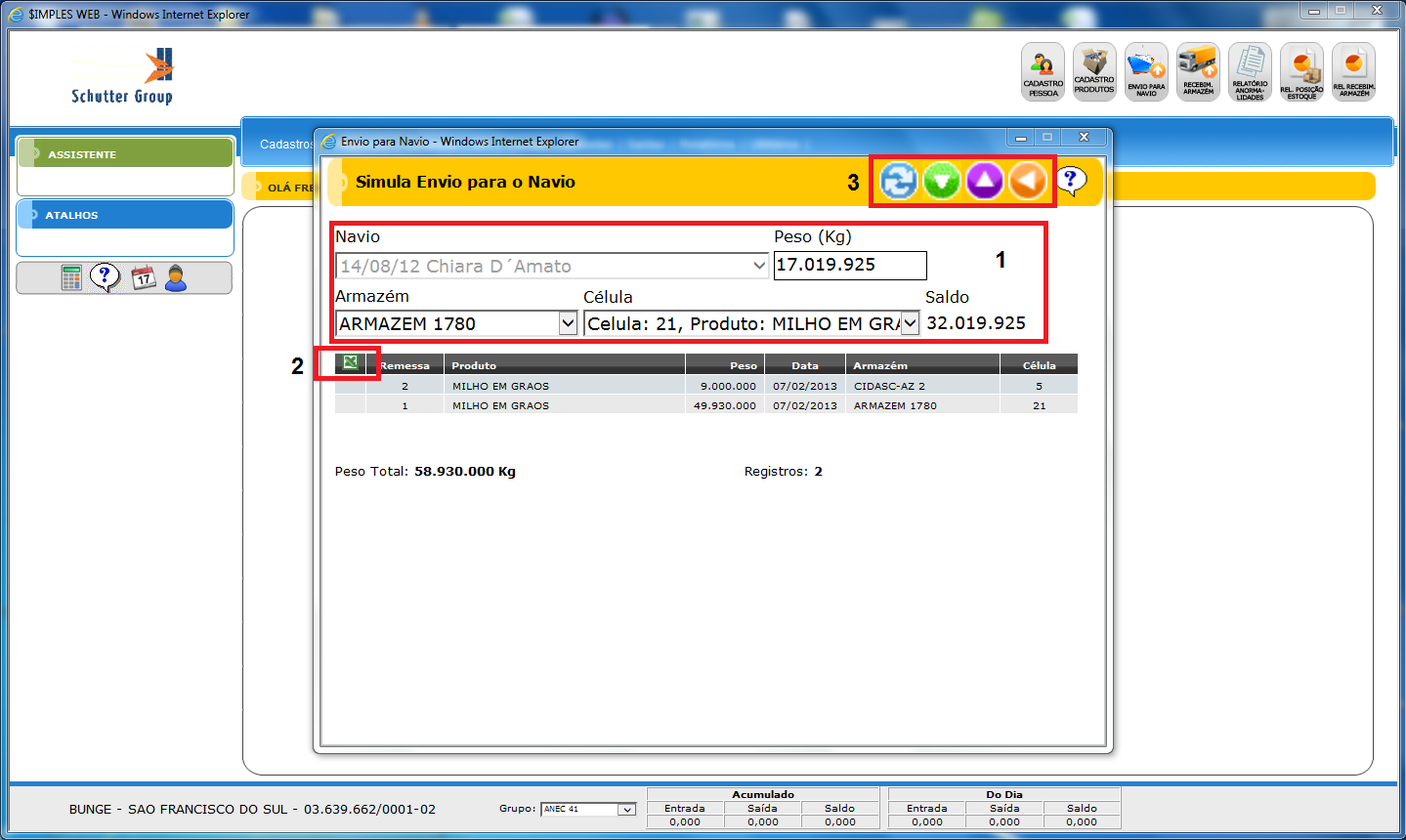
Task: Click the Peso (Kg) input field
Action: pos(849,265)
